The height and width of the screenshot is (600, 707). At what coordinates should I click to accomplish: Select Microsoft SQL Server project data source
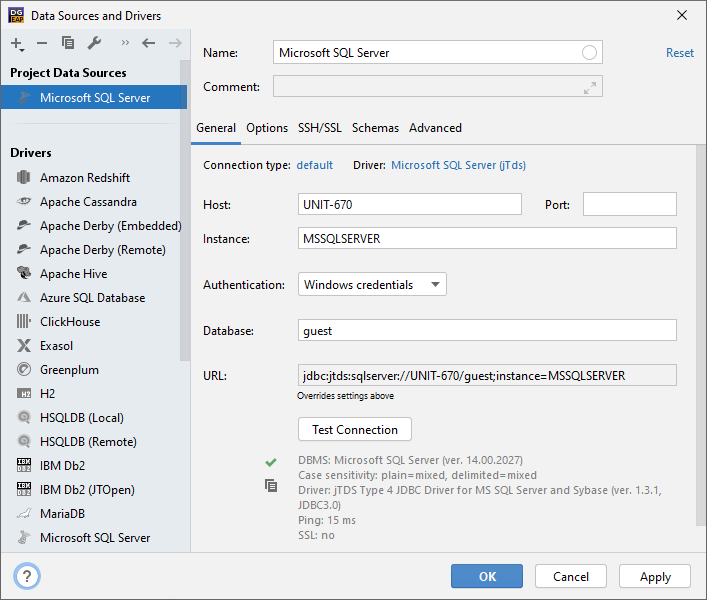(94, 97)
